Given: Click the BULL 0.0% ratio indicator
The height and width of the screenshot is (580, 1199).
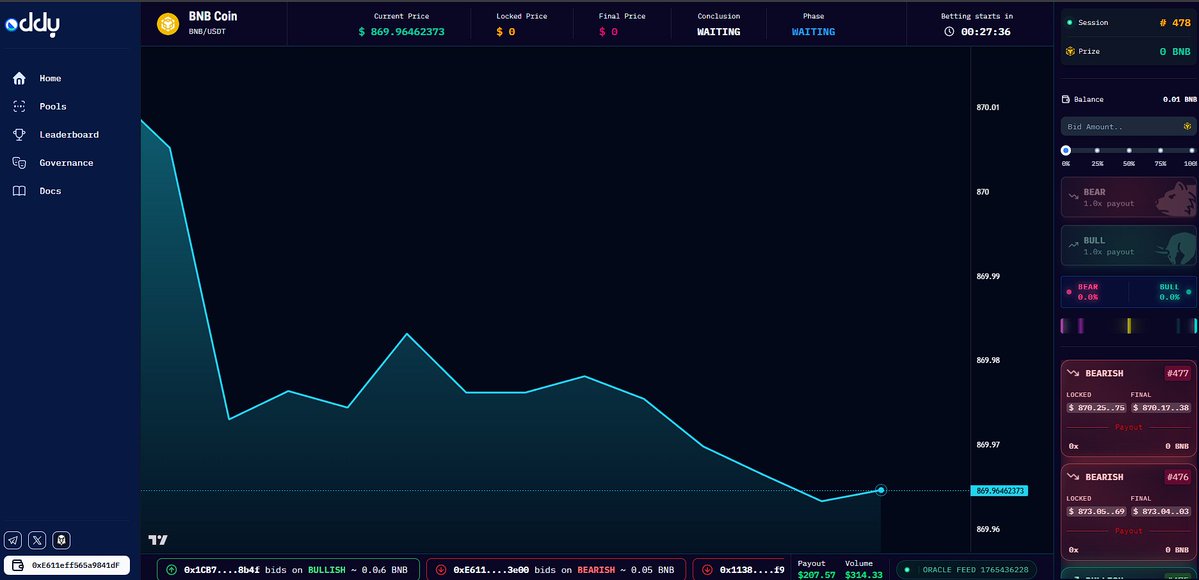Looking at the screenshot, I should 1174,292.
